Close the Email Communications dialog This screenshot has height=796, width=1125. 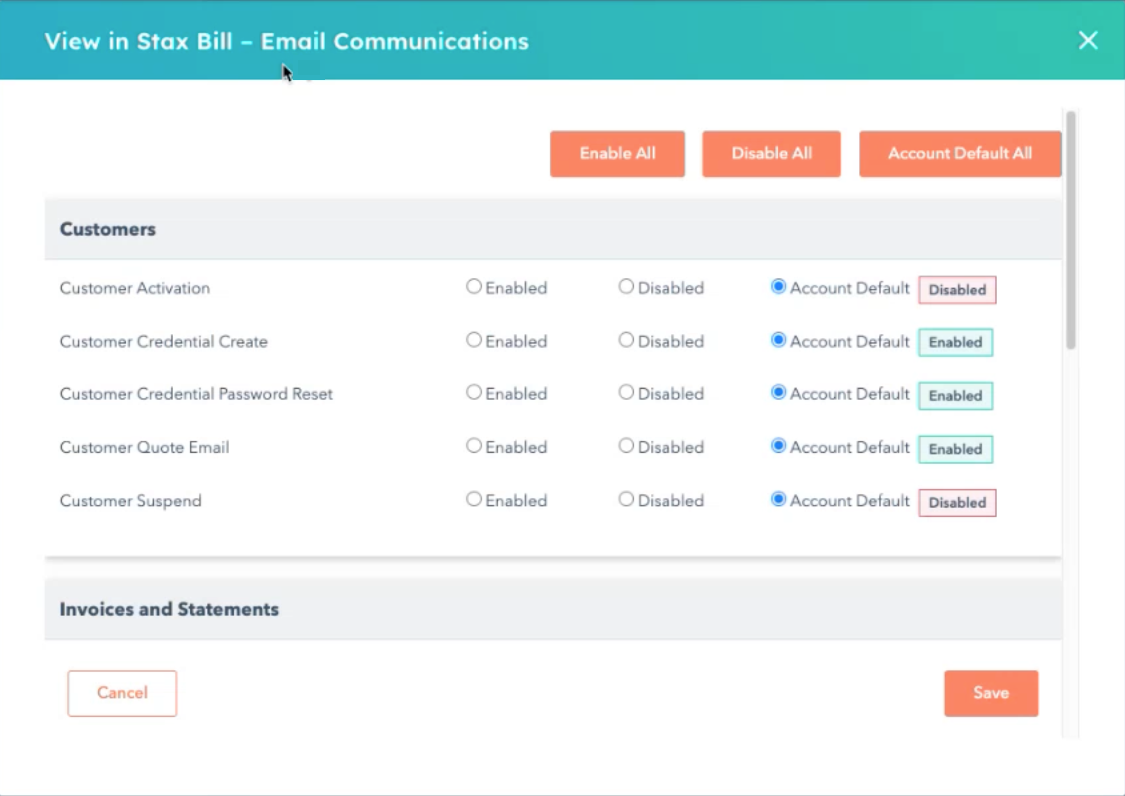tap(1088, 40)
